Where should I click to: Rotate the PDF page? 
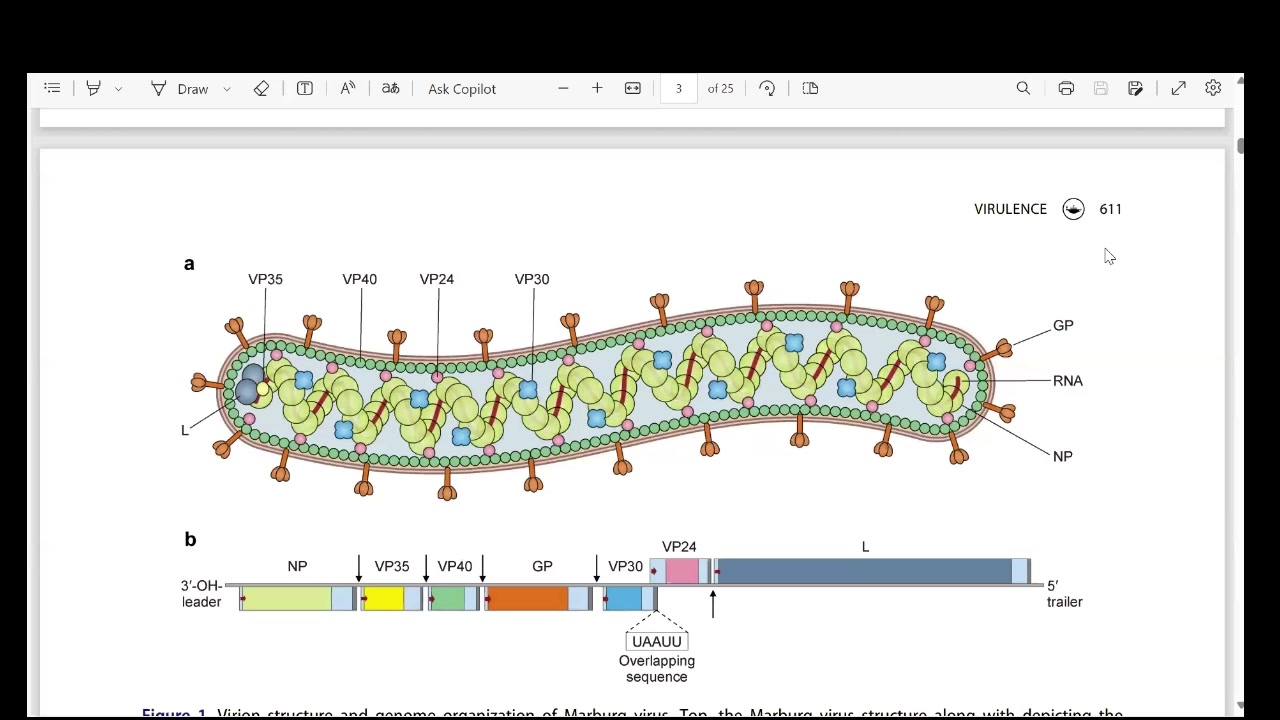[x=767, y=89]
